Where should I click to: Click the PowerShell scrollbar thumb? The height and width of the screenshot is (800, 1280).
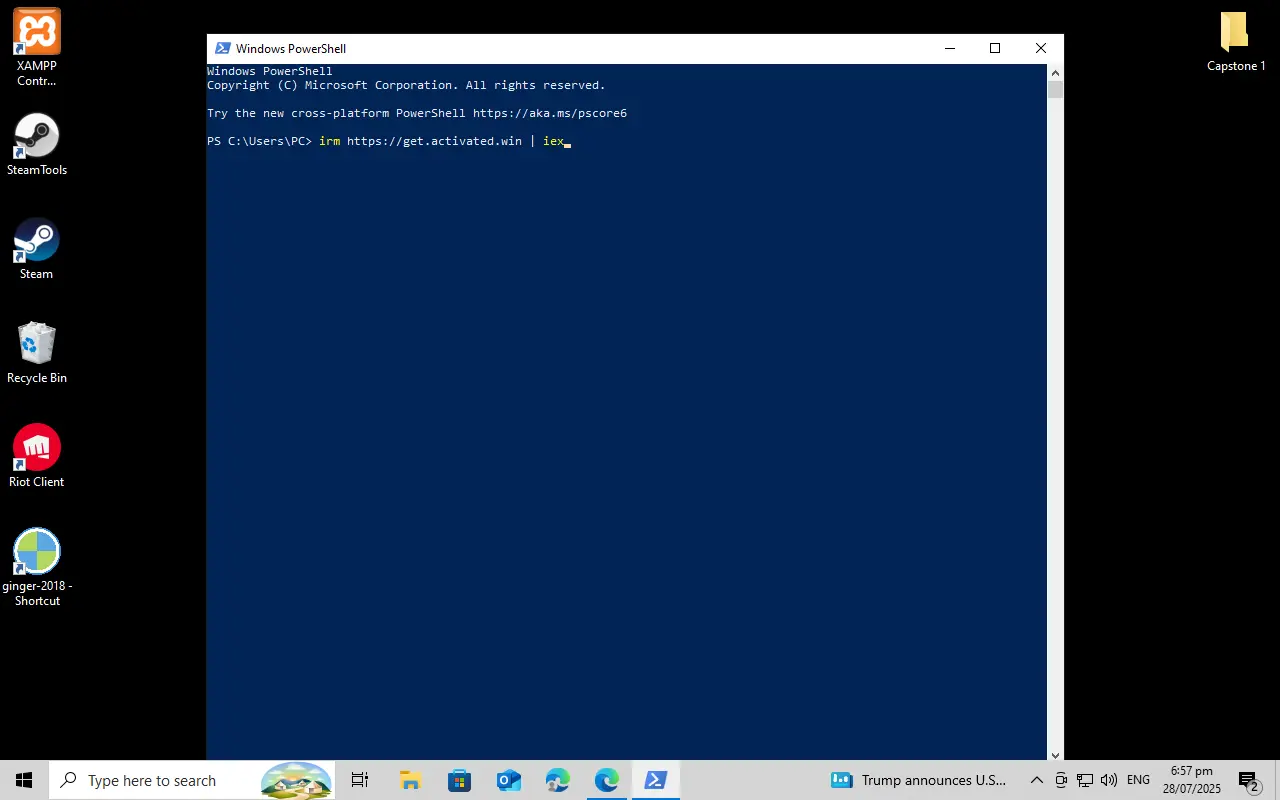[1055, 89]
